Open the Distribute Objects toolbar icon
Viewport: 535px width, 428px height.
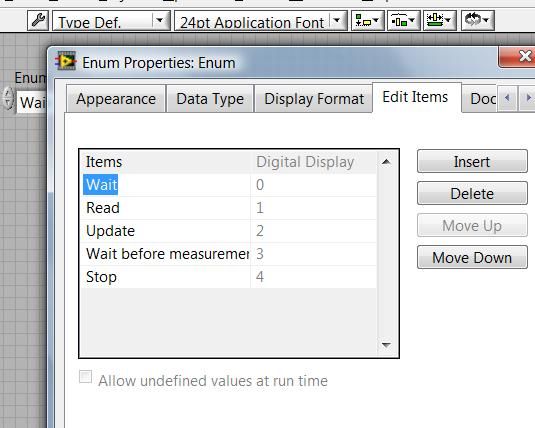point(404,20)
